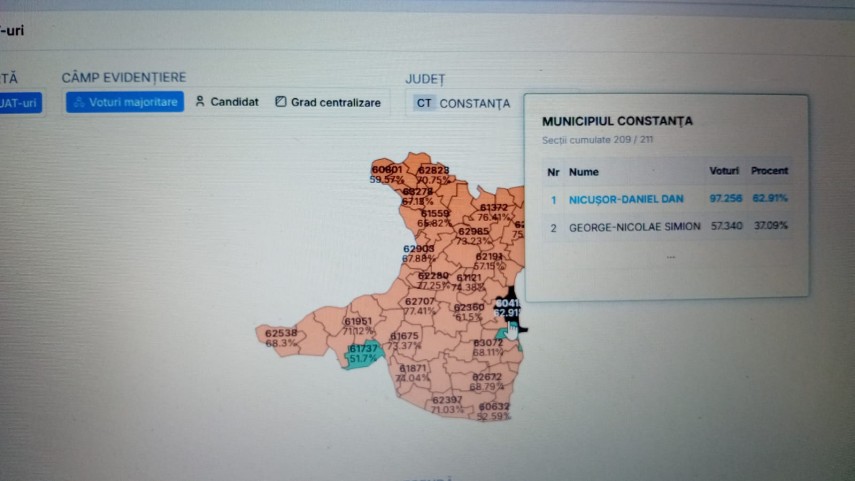855x481 pixels.
Task: Click map region 60632 in the south
Action: pyautogui.click(x=494, y=409)
